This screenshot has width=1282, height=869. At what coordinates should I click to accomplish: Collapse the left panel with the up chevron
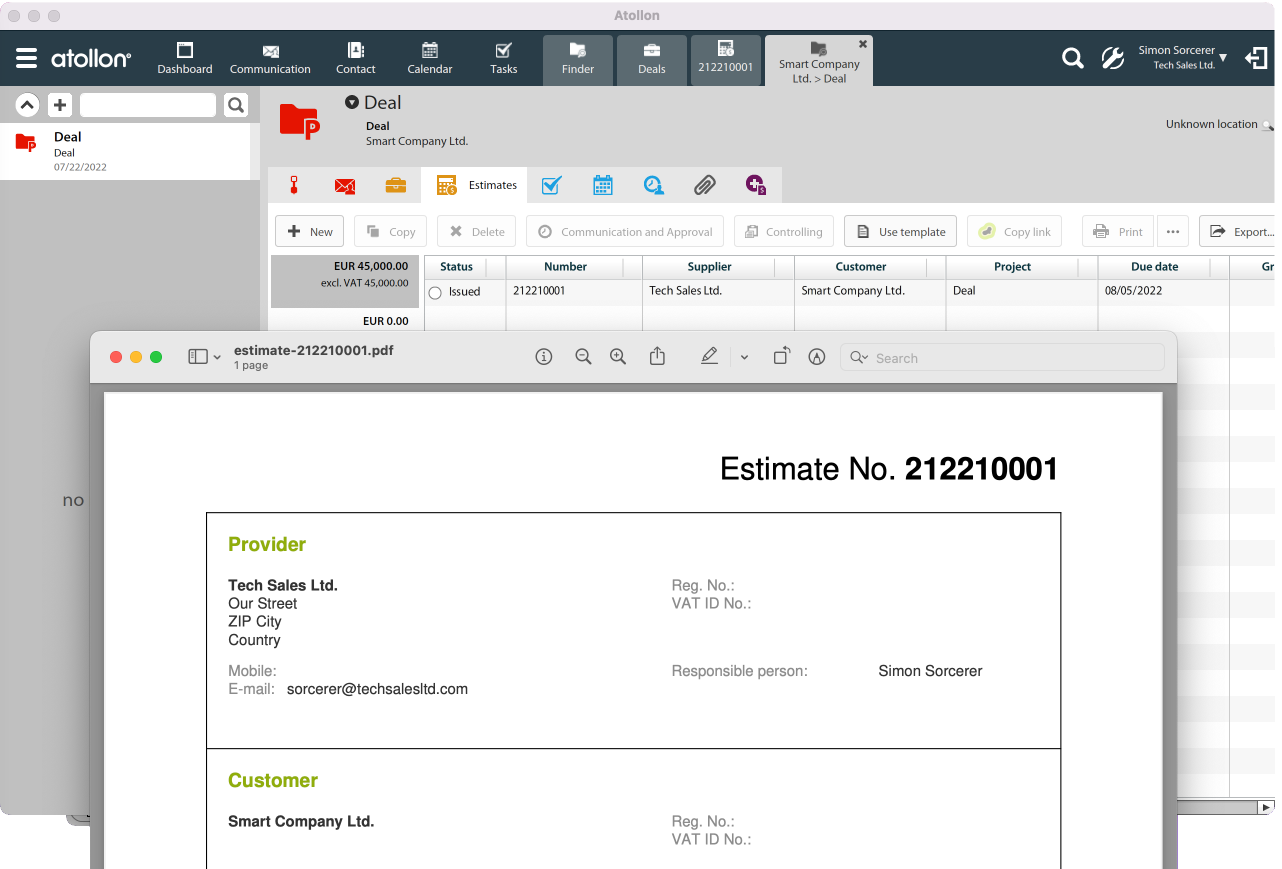click(27, 104)
